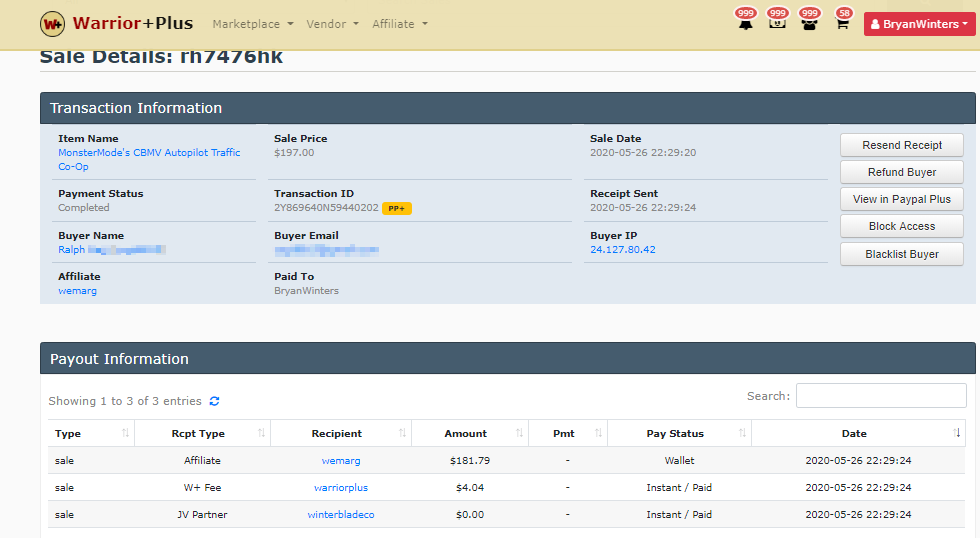Click the Transaction Information panel header
Viewport: 980px width, 538px height.
pos(508,108)
